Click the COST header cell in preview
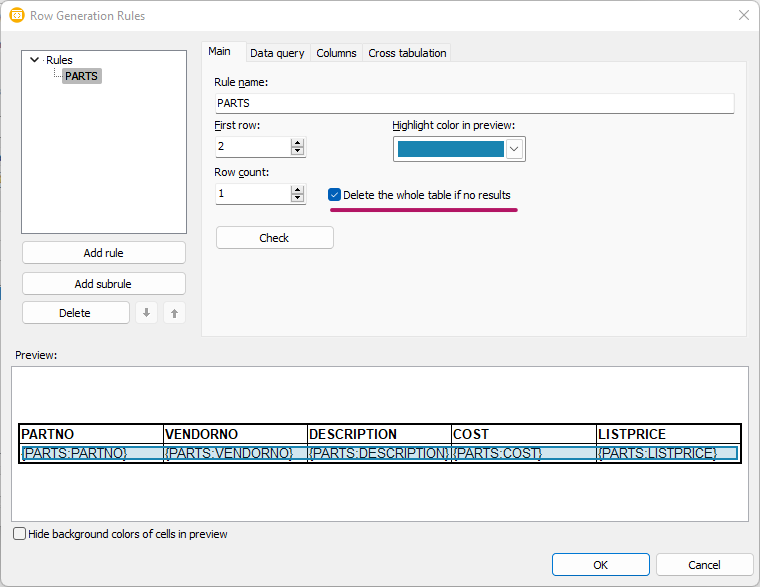Viewport: 760px width, 587px height. pyautogui.click(x=524, y=434)
